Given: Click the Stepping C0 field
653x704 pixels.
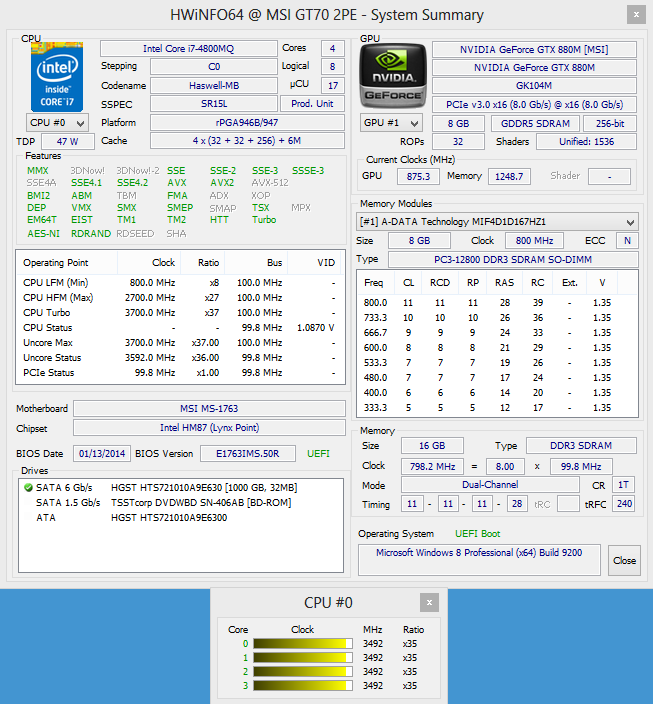Looking at the screenshot, I should click(x=214, y=67).
